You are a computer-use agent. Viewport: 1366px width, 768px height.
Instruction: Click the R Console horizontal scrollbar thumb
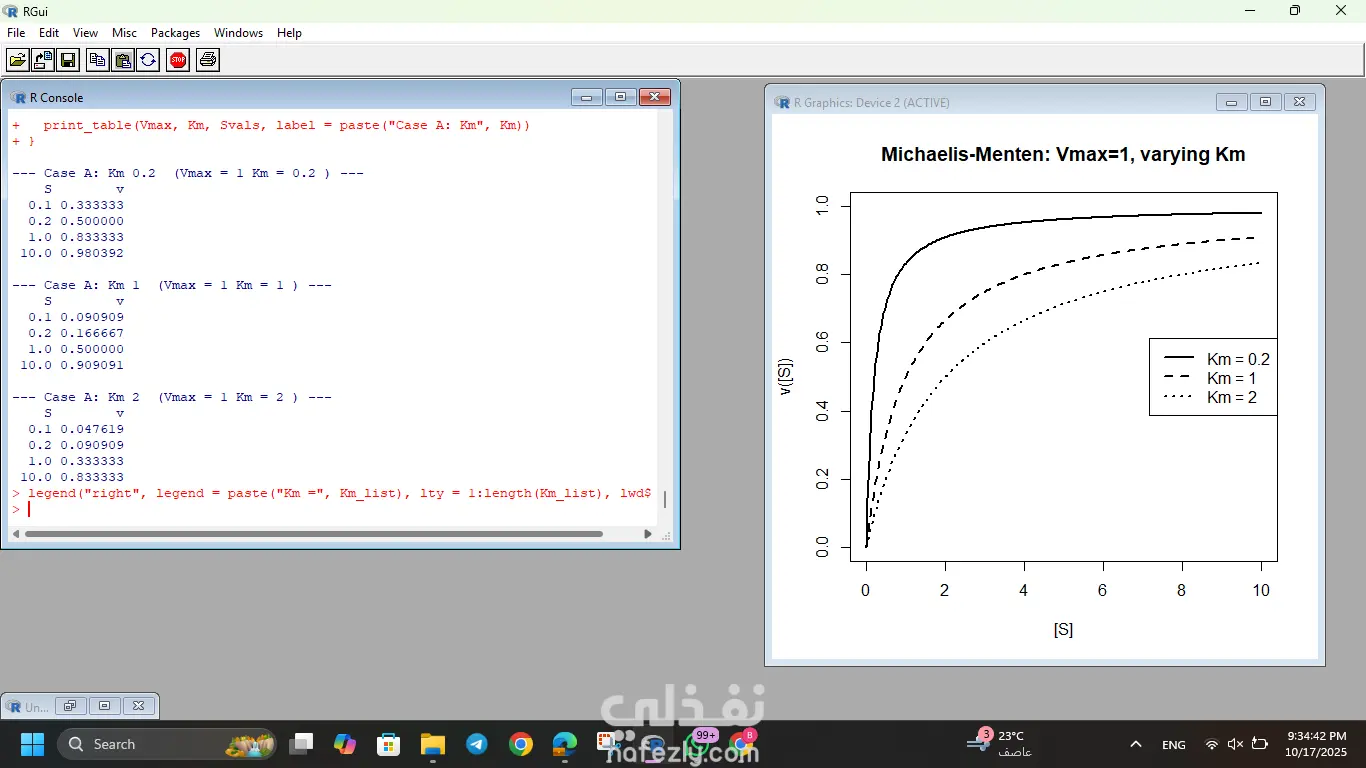pyautogui.click(x=314, y=534)
